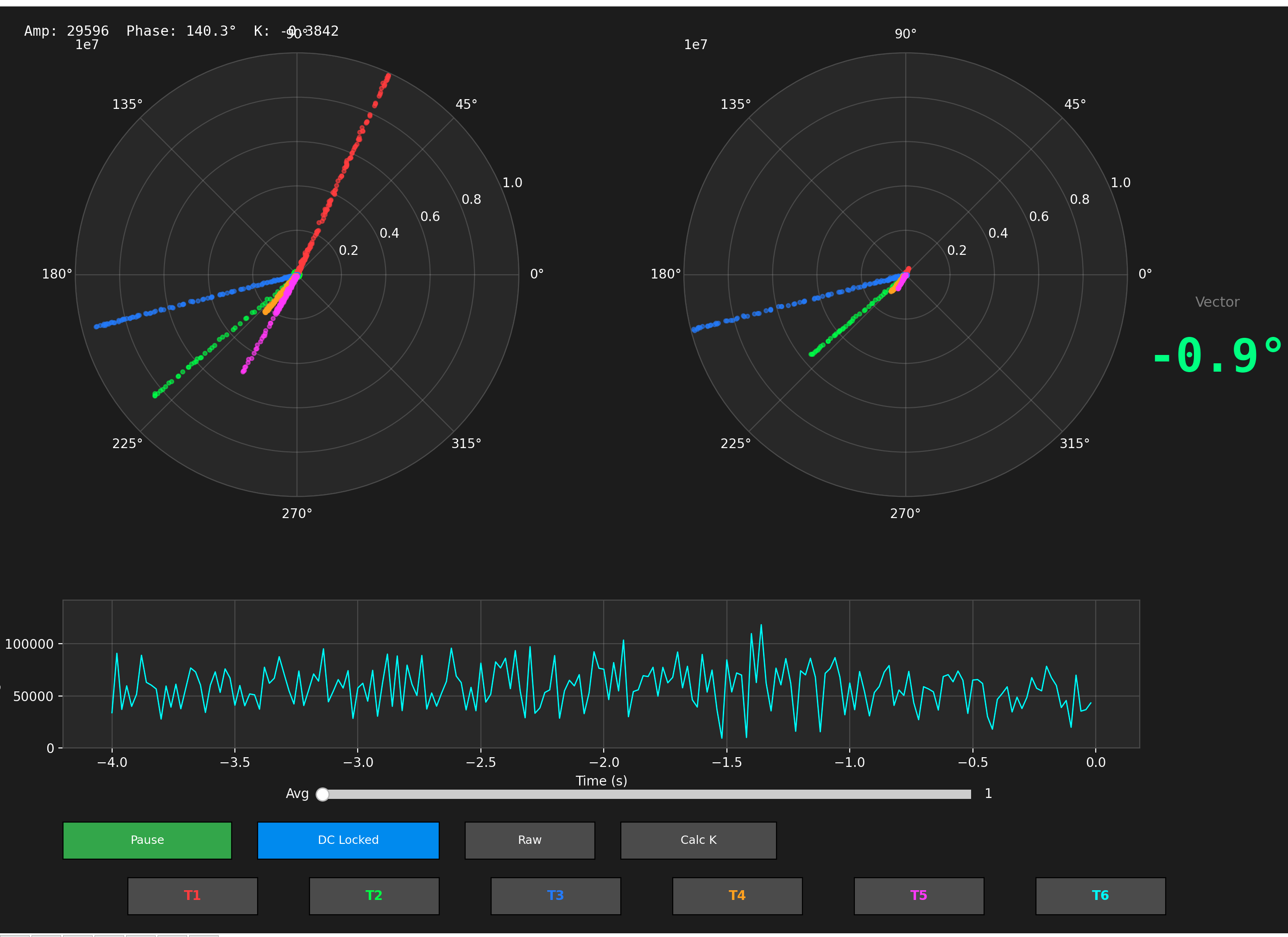The height and width of the screenshot is (937, 1288).
Task: Click the center of the right polar plot
Action: click(905, 275)
